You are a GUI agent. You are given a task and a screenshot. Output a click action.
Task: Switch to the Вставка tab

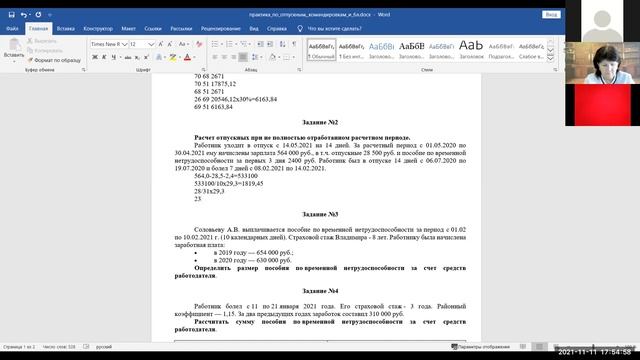click(65, 29)
